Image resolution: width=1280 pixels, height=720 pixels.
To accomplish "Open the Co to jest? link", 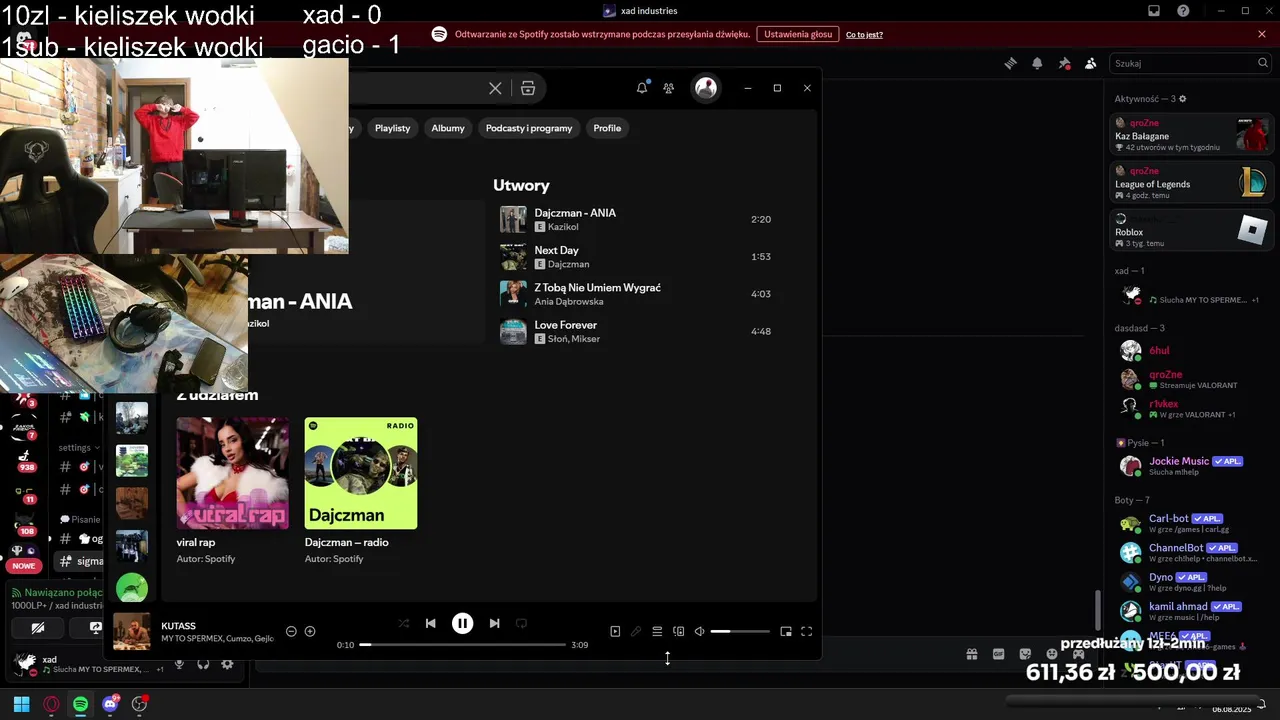I will coord(864,34).
